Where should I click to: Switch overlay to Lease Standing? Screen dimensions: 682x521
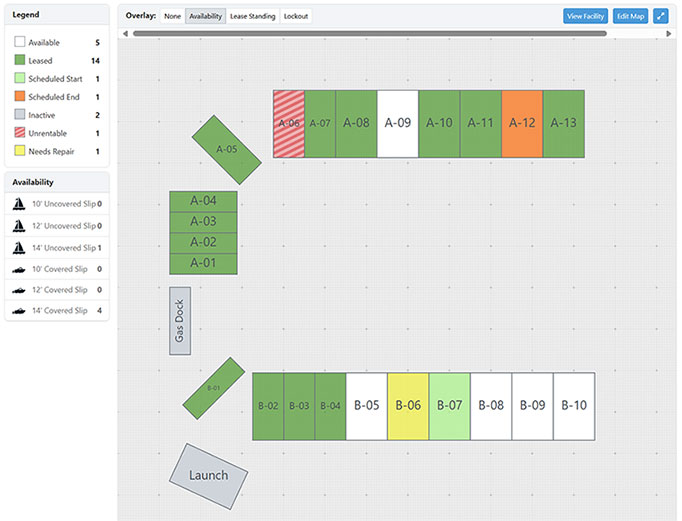(252, 16)
